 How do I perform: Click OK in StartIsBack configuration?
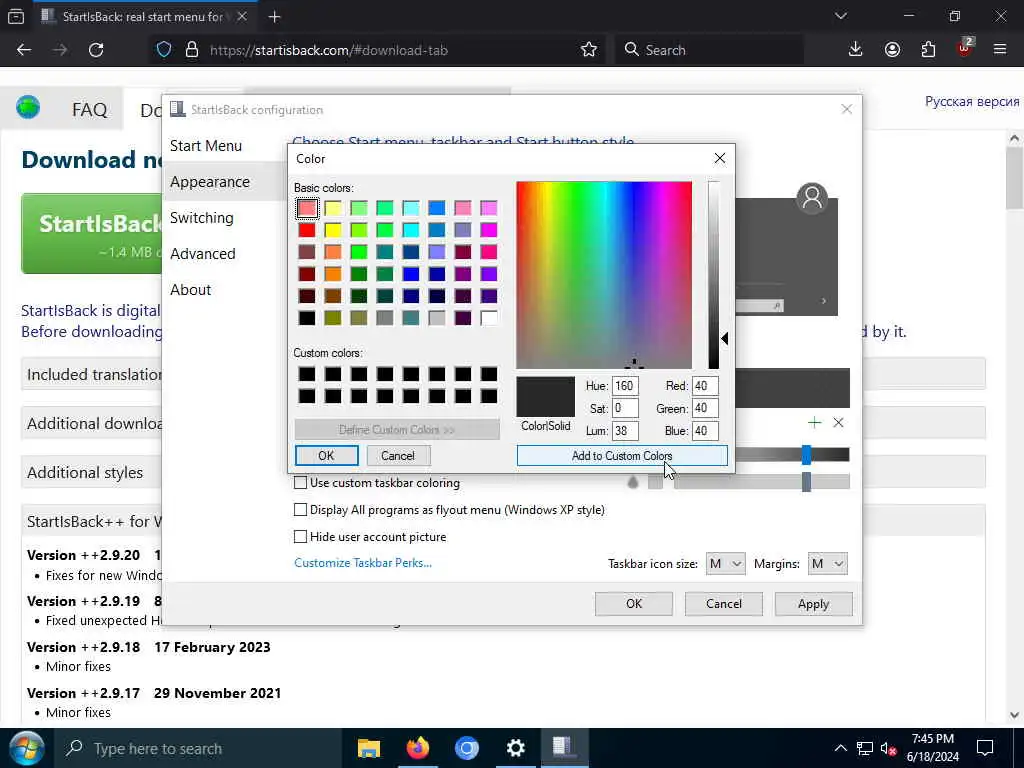[x=633, y=604]
